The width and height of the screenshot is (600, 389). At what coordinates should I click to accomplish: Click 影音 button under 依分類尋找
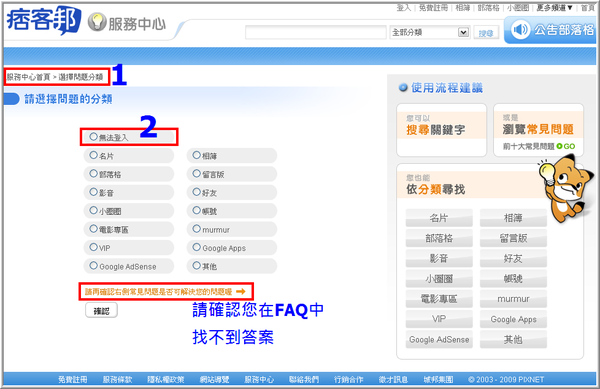pyautogui.click(x=439, y=259)
